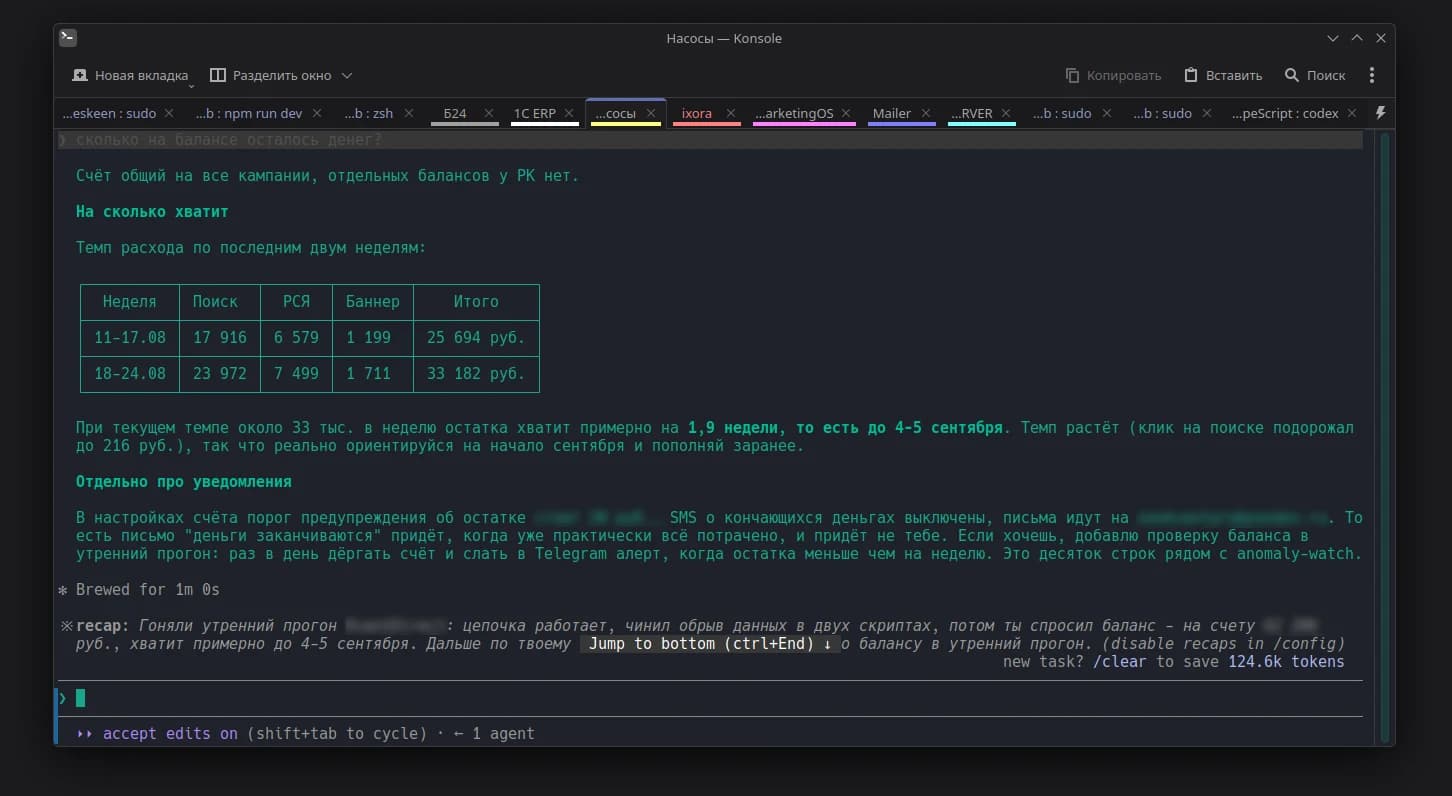Click the Konsole terminal icon in title bar
The image size is (1452, 796).
point(68,38)
